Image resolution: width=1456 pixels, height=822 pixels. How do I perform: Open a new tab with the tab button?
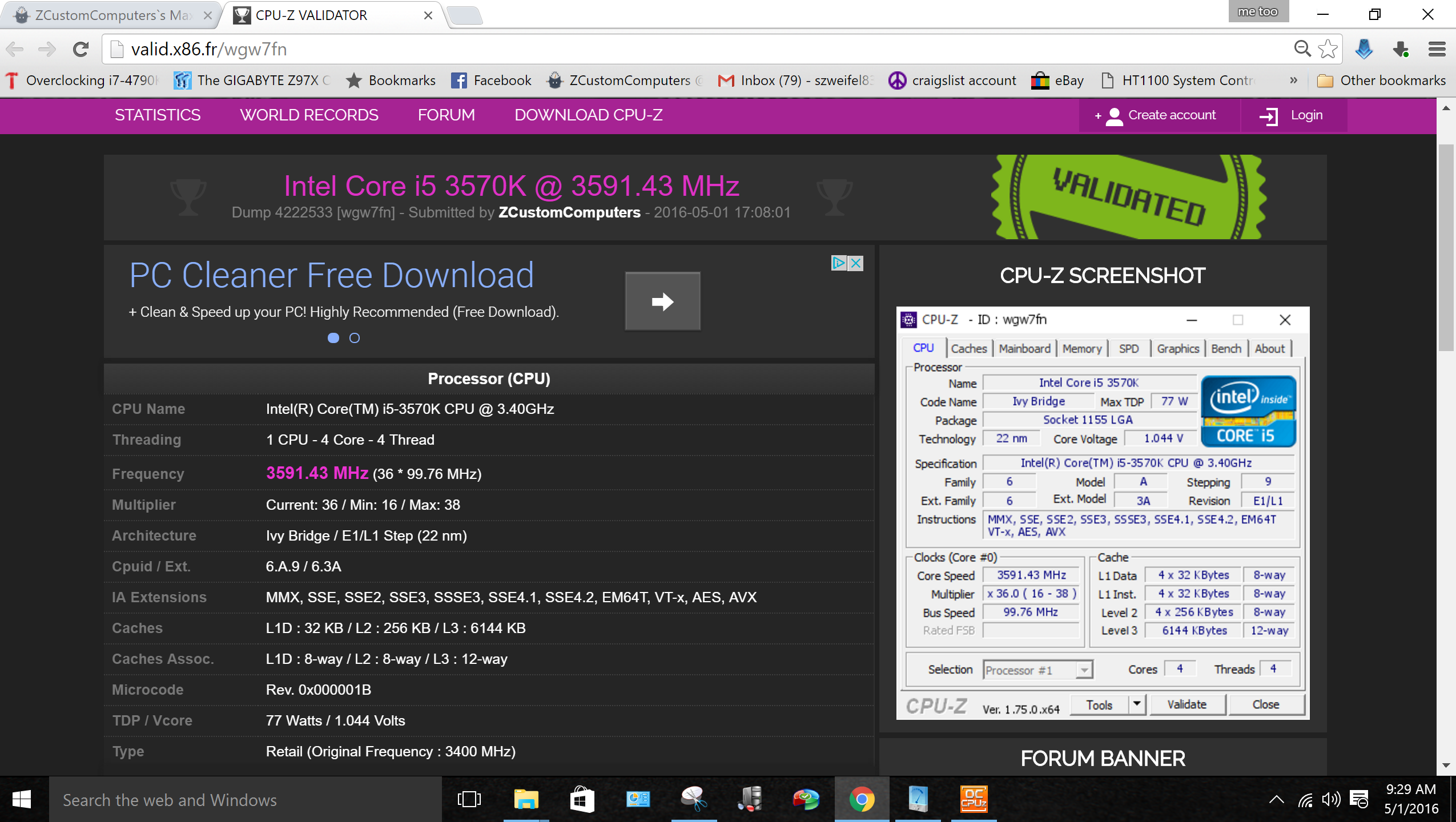[465, 15]
